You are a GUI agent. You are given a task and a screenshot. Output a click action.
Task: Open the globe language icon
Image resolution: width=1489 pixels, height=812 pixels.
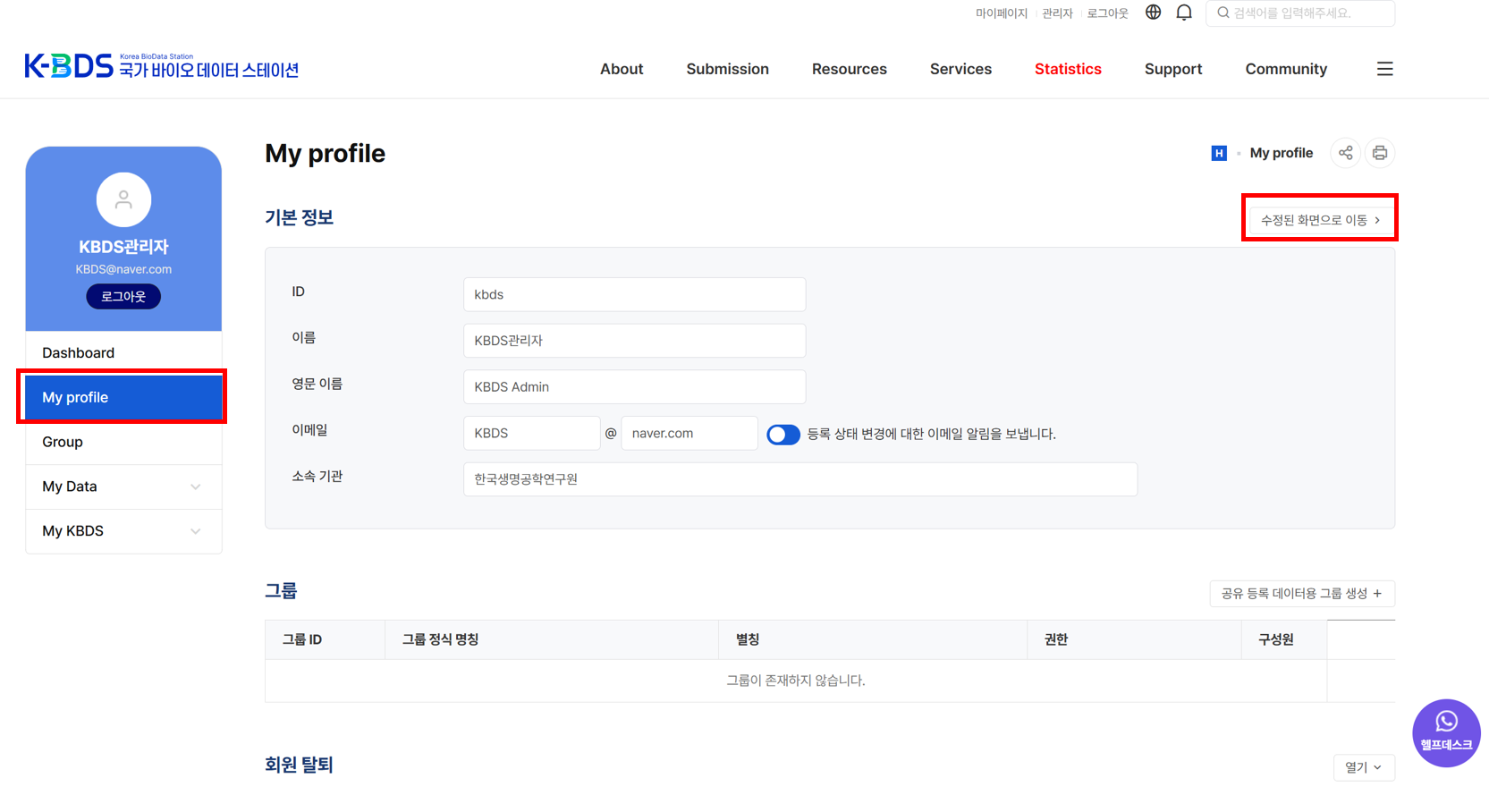coord(1153,13)
